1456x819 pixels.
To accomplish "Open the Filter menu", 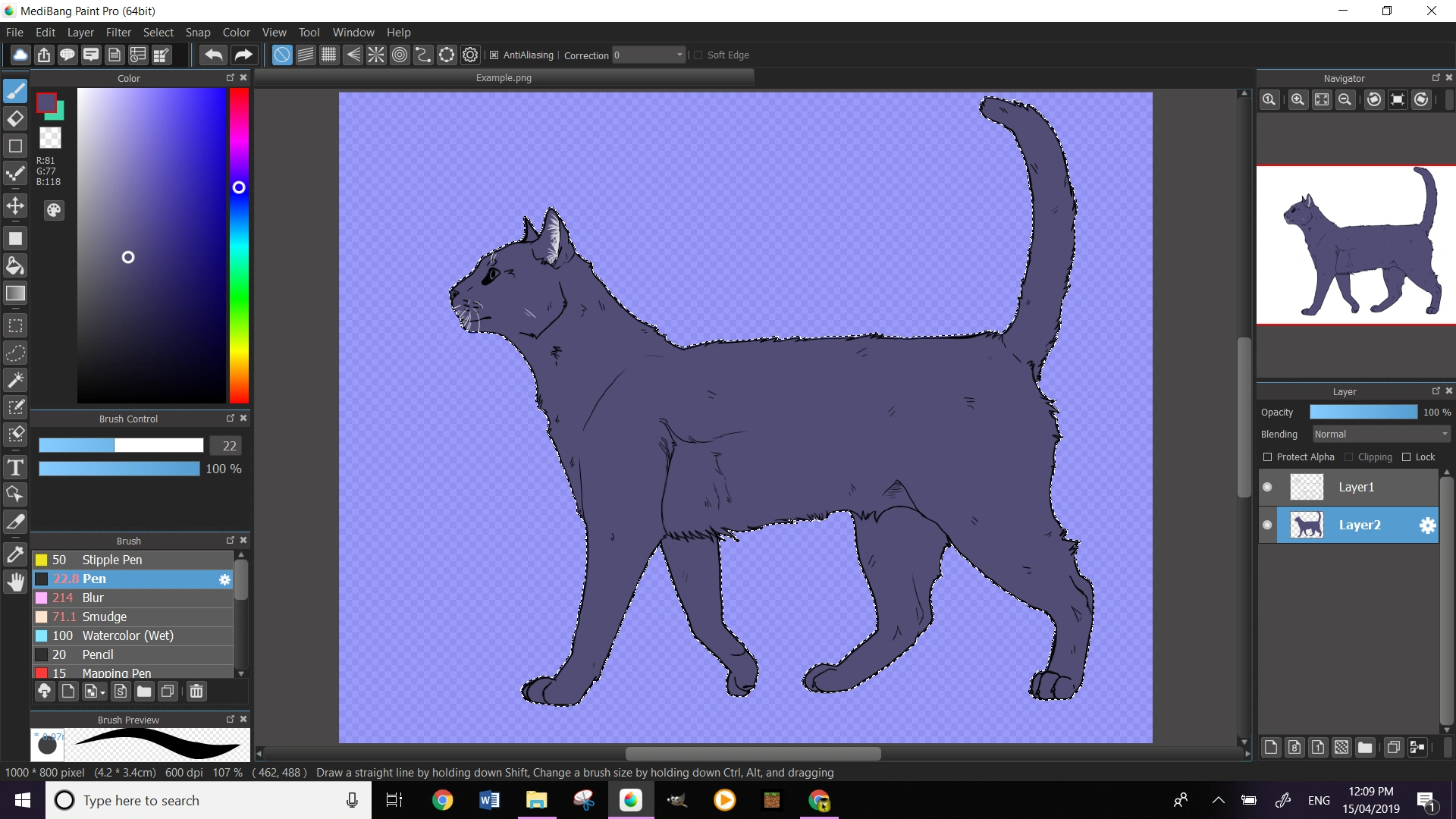I will click(118, 33).
